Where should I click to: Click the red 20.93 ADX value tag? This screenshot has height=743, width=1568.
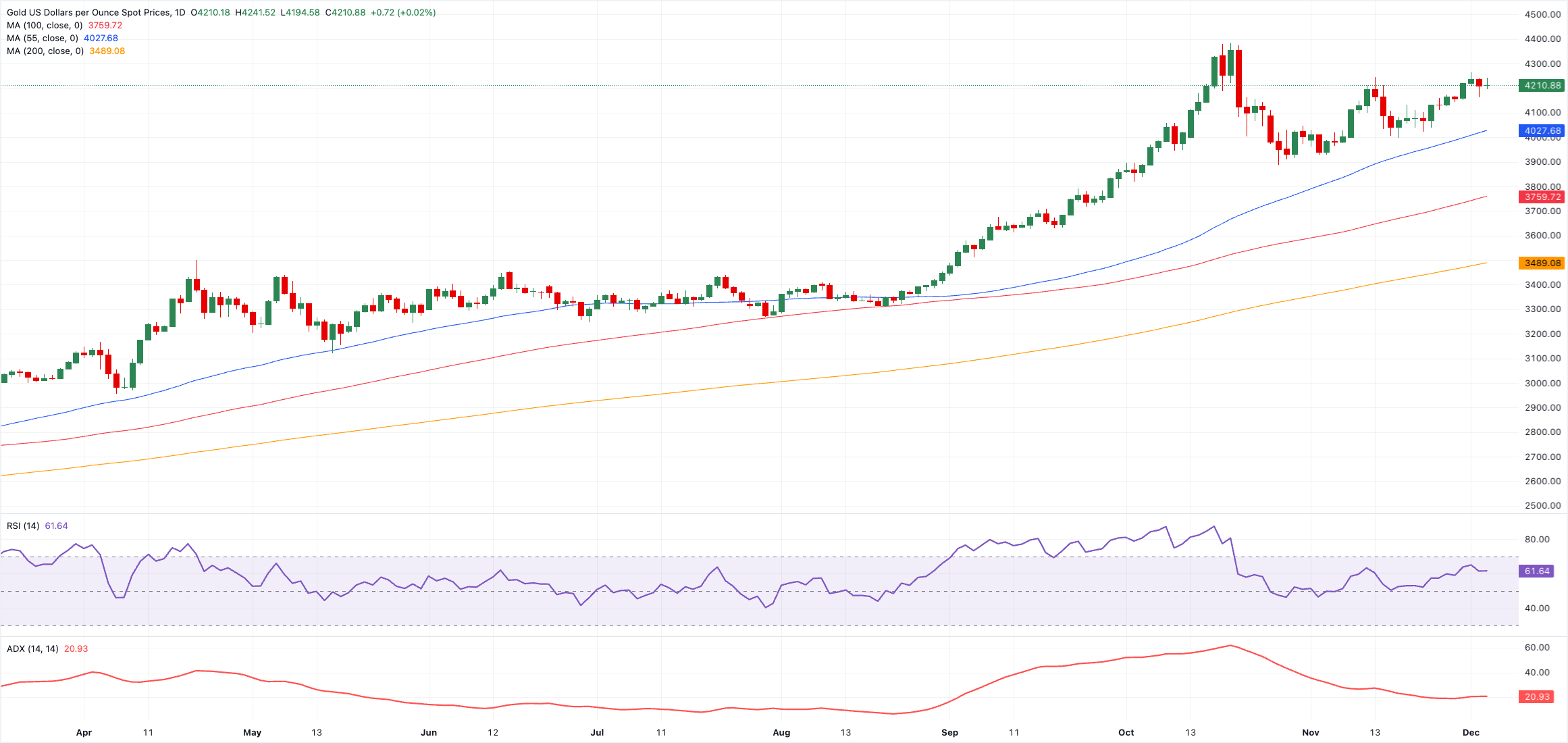pyautogui.click(x=1536, y=696)
